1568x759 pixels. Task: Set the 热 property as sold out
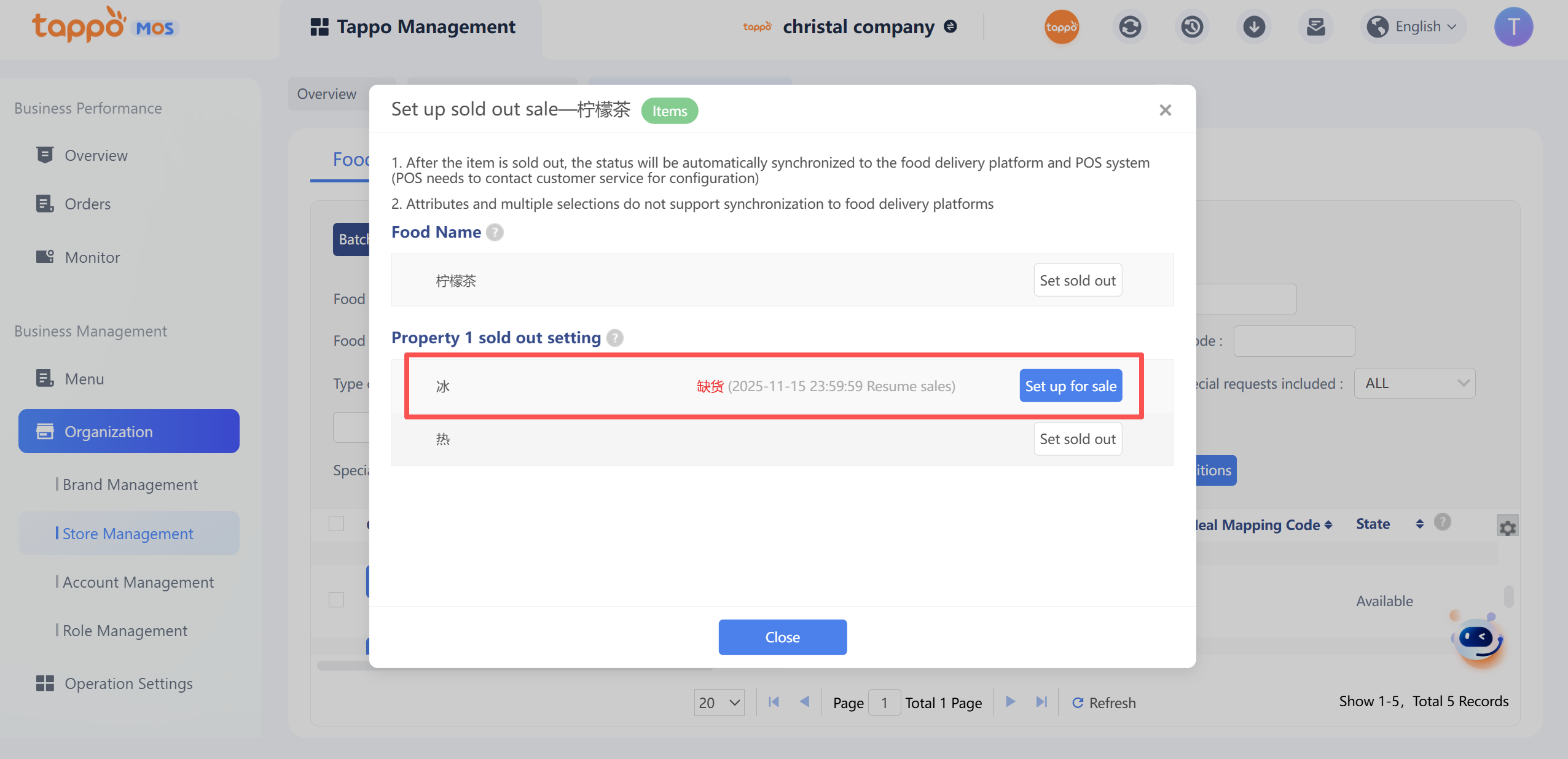(x=1077, y=439)
